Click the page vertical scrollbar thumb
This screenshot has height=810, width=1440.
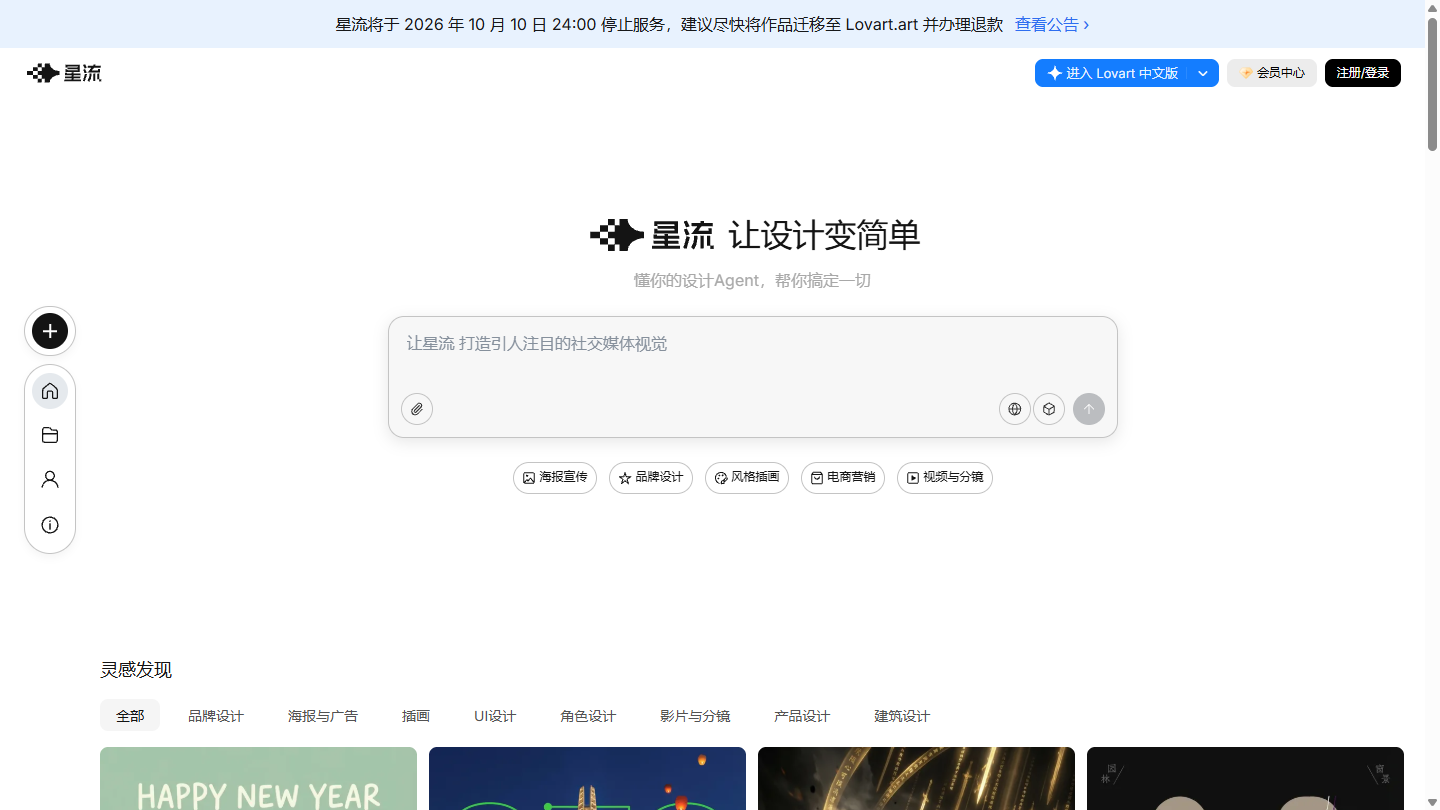pyautogui.click(x=1432, y=83)
